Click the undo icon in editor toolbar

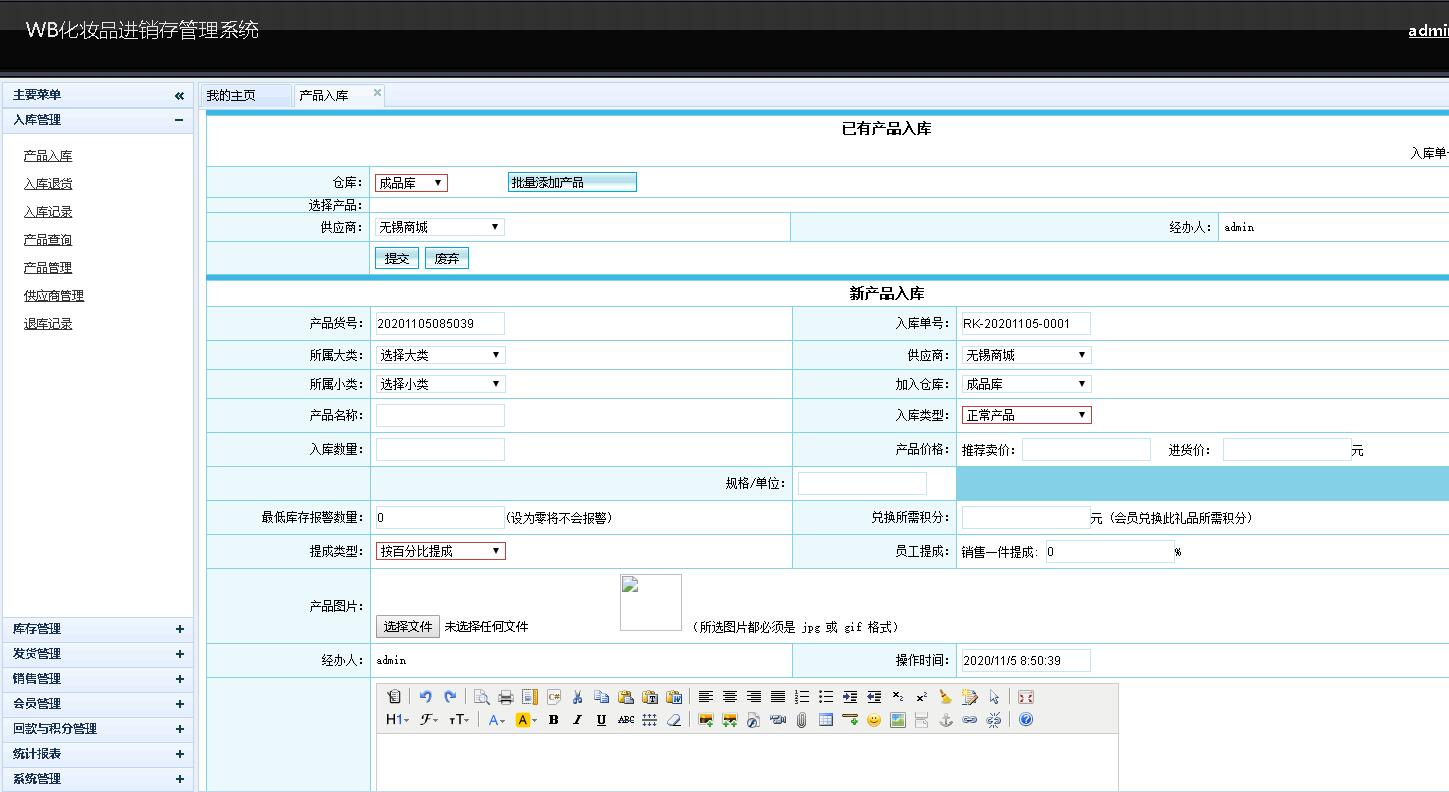coord(426,697)
